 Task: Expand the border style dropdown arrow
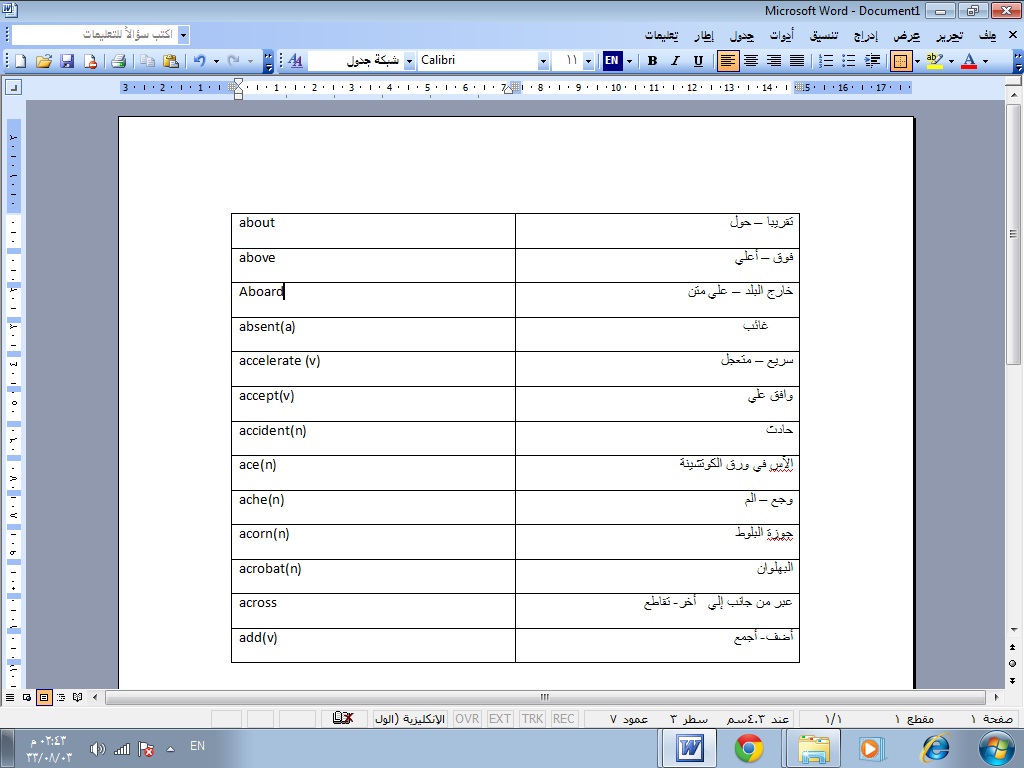(x=918, y=61)
